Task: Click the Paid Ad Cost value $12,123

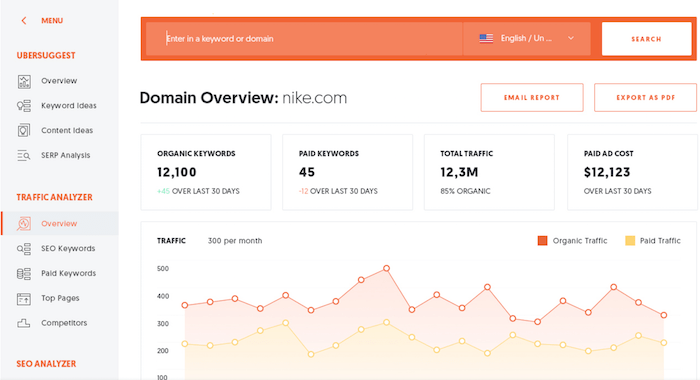Action: [x=607, y=172]
